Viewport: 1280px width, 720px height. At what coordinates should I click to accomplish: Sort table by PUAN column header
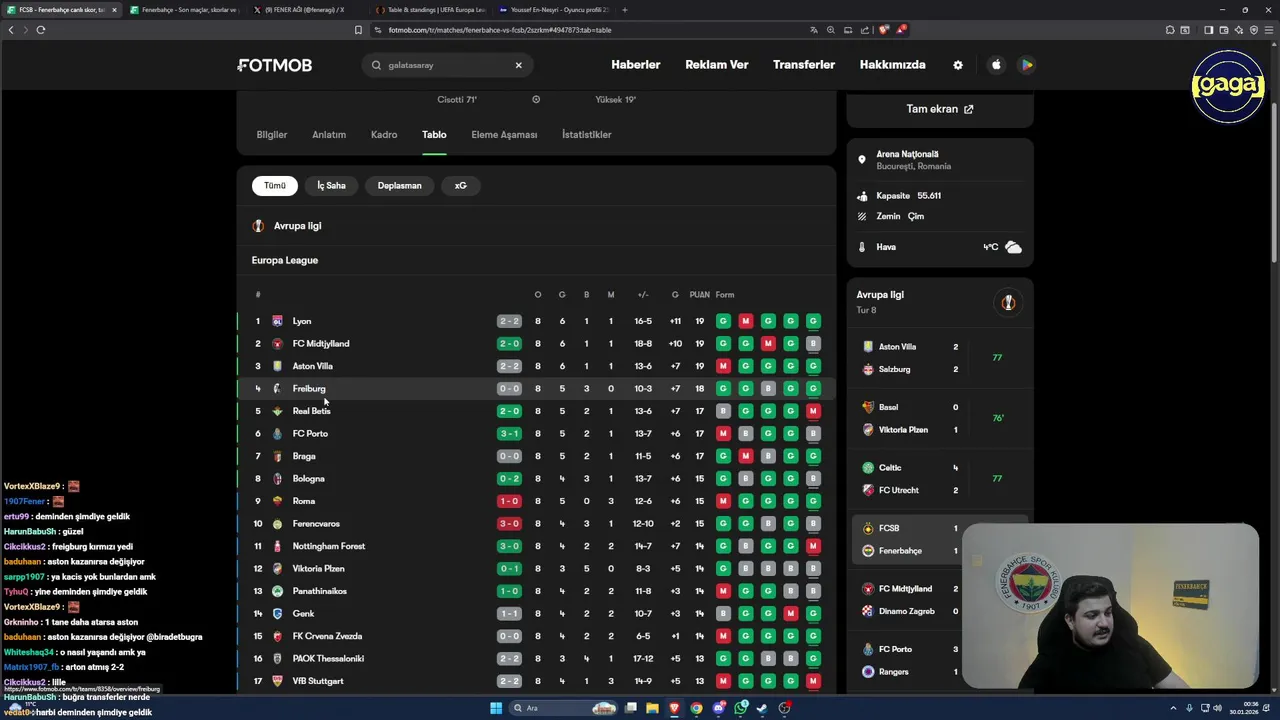pyautogui.click(x=699, y=295)
